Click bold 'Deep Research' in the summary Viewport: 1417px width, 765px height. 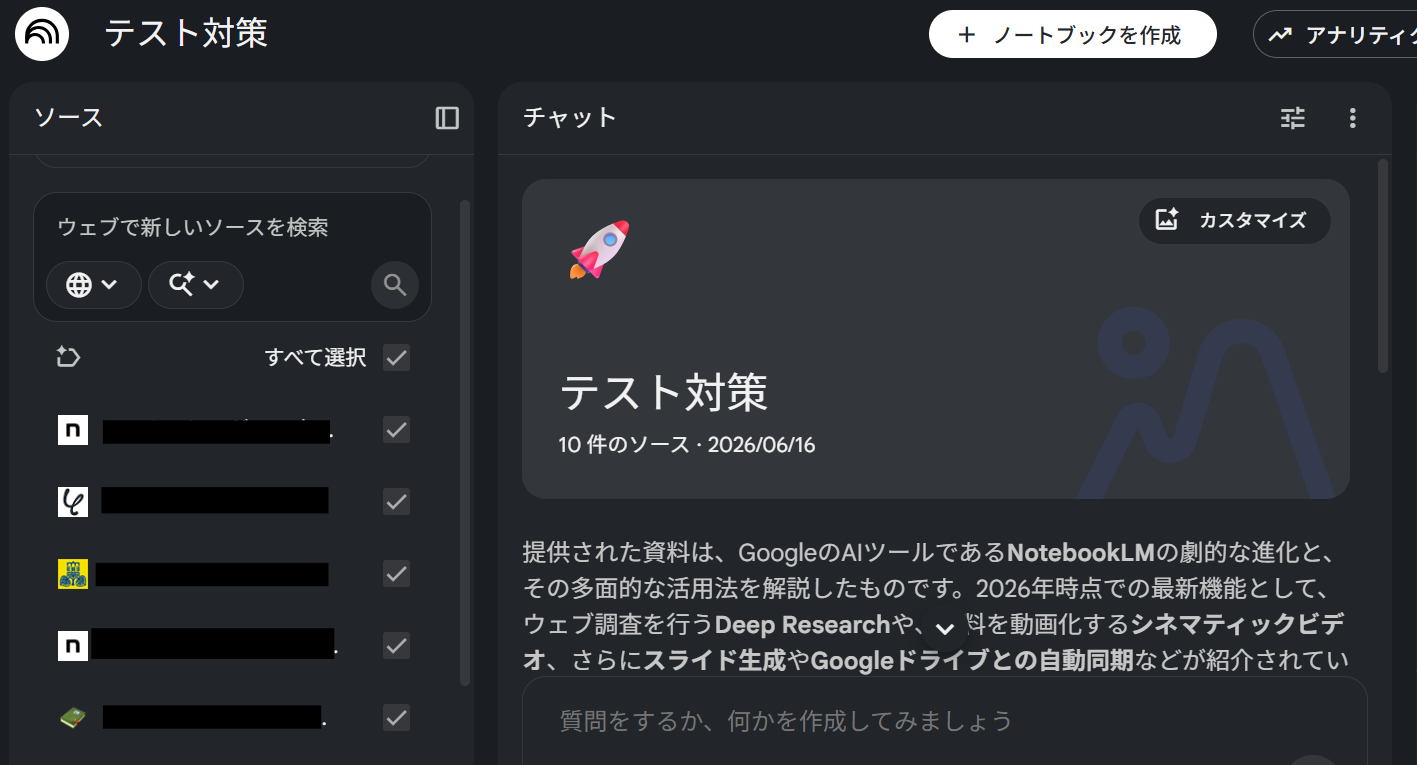tap(803, 625)
